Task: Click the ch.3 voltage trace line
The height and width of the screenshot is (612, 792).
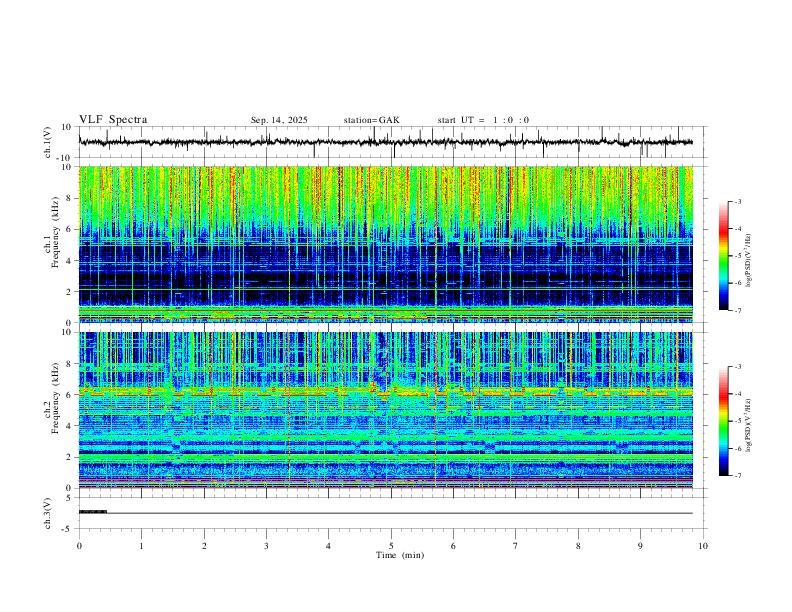Action: click(385, 513)
